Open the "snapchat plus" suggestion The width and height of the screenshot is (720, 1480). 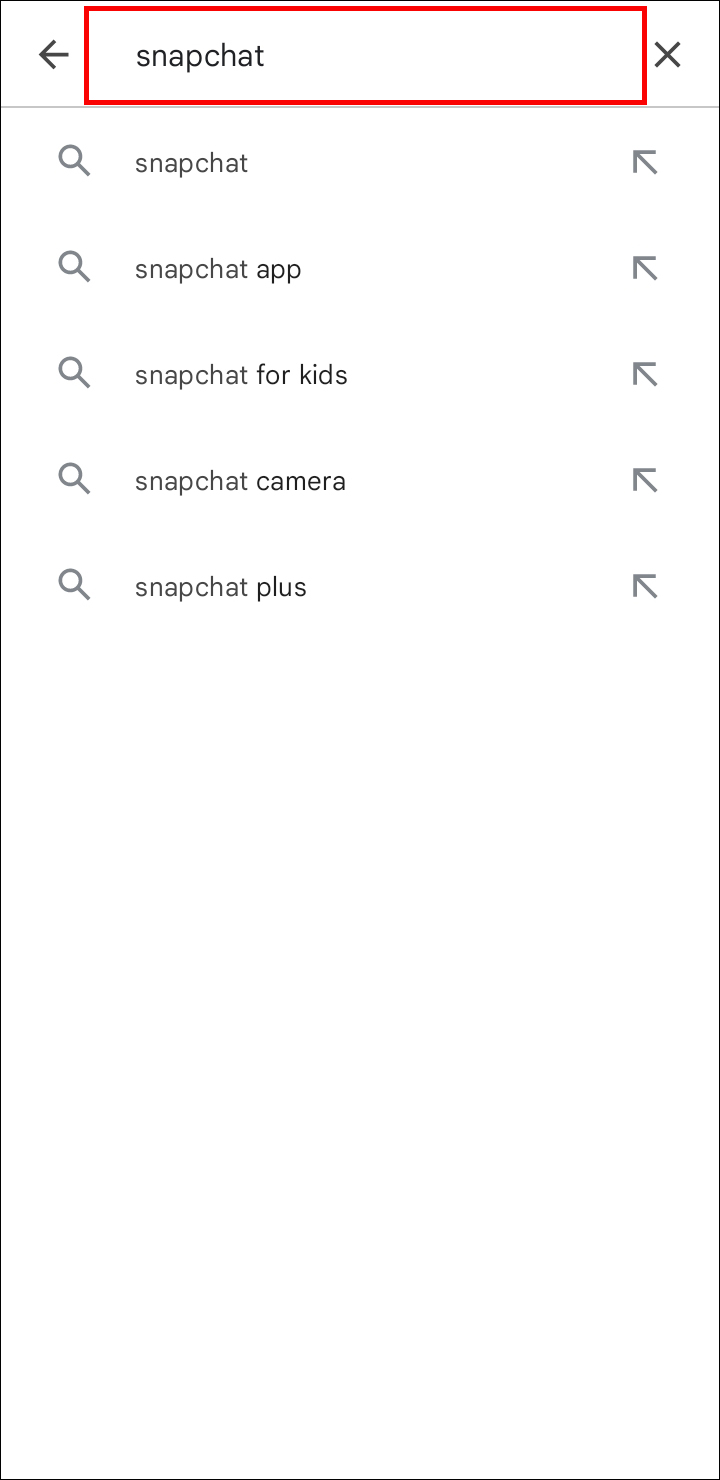[220, 587]
